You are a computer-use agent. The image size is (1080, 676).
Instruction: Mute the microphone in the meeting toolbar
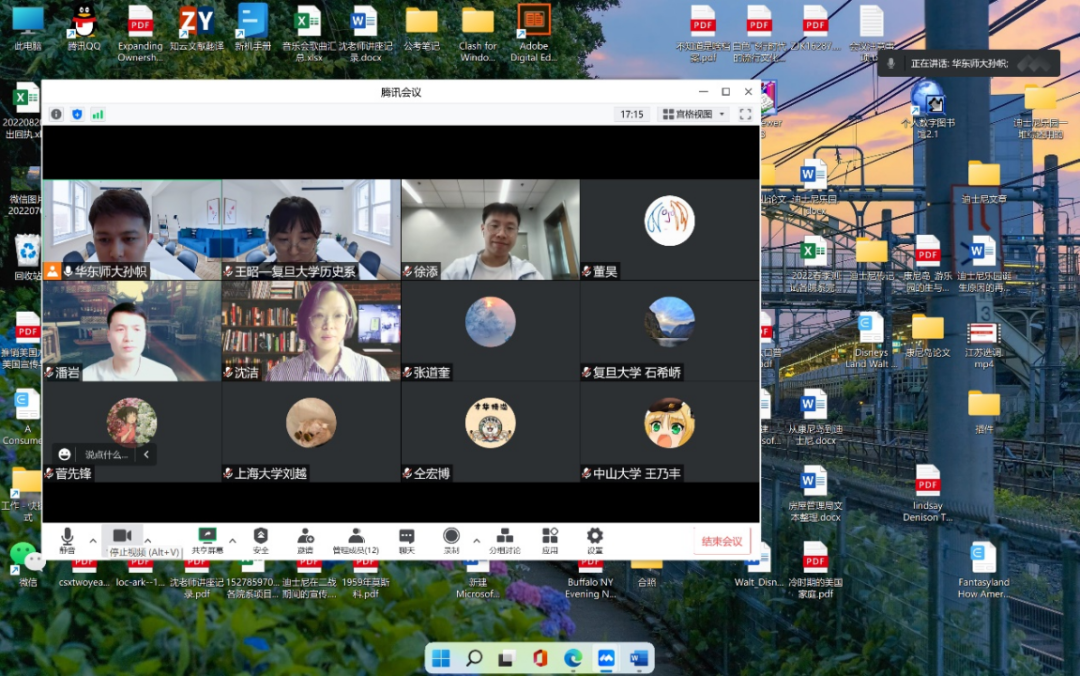click(67, 541)
